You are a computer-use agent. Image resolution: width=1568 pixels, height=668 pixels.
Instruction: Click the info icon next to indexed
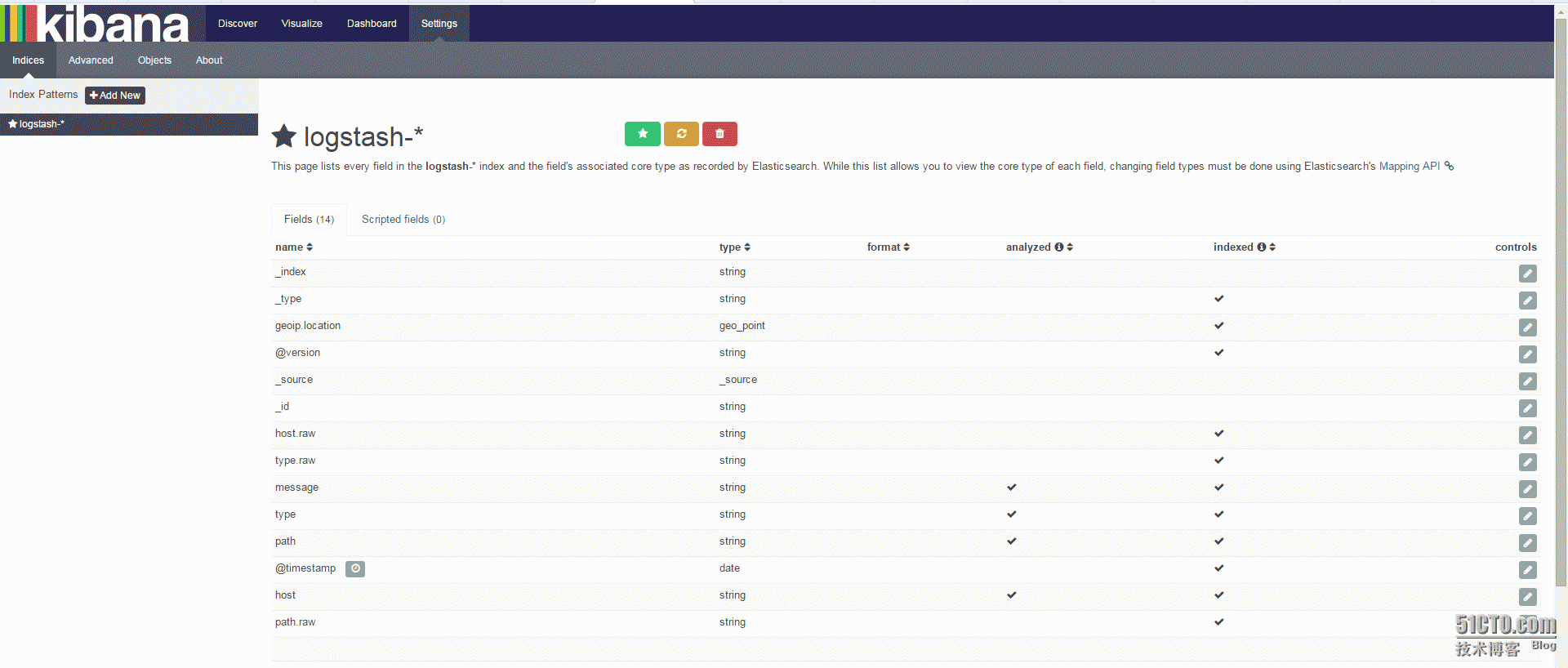coord(1262,247)
